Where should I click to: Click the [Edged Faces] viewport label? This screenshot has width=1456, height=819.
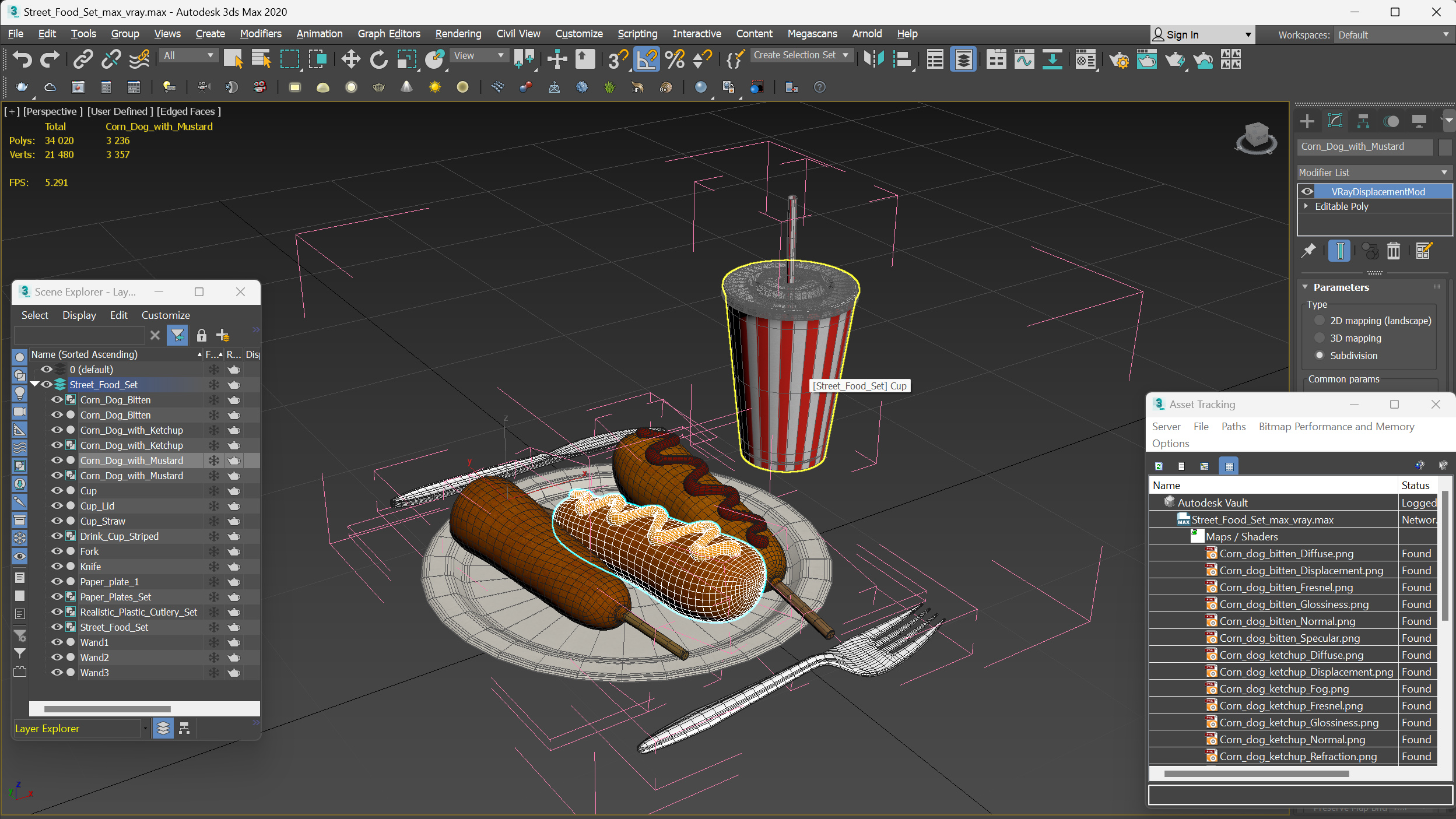[188, 111]
